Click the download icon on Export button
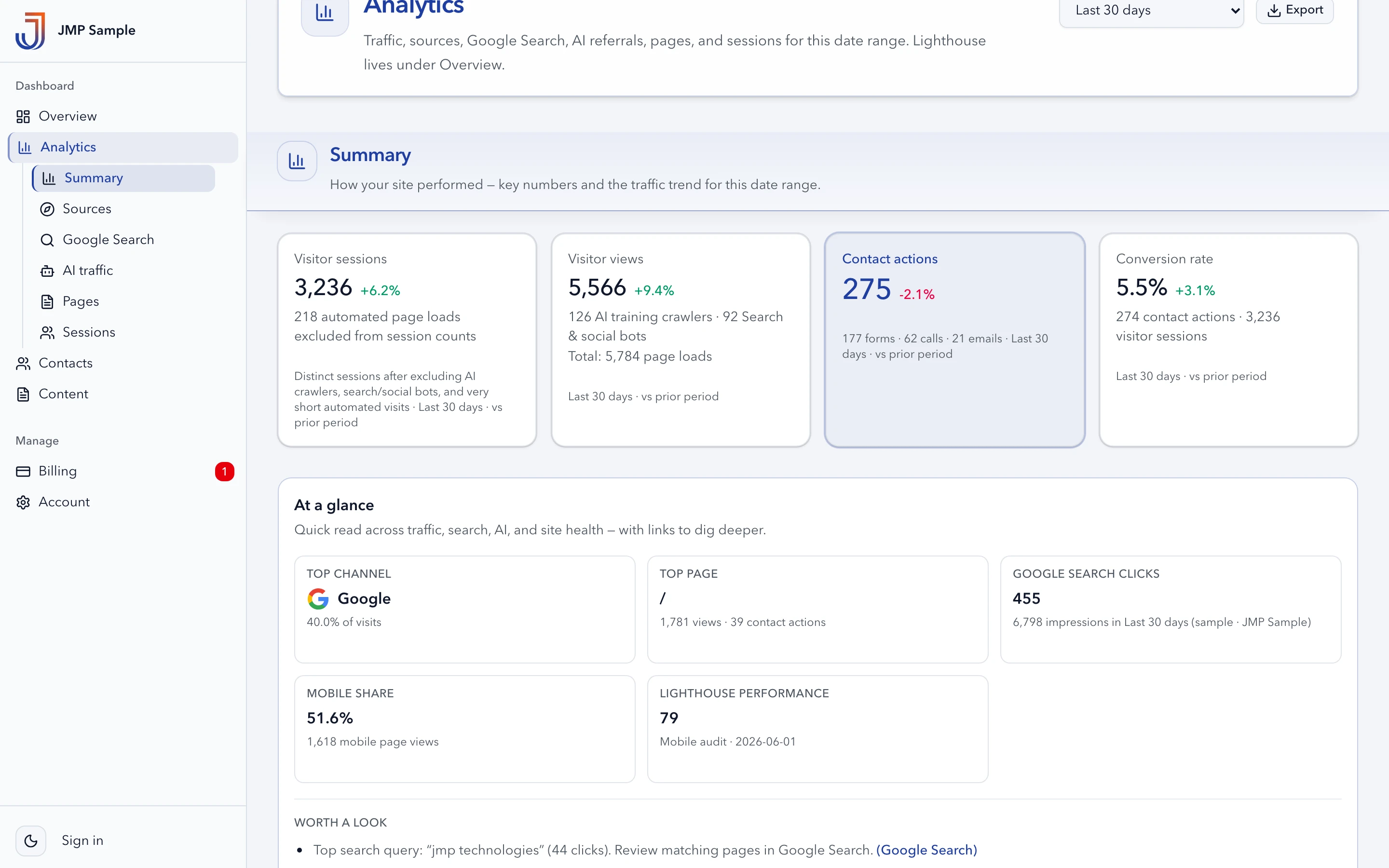This screenshot has width=1389, height=868. pyautogui.click(x=1274, y=10)
